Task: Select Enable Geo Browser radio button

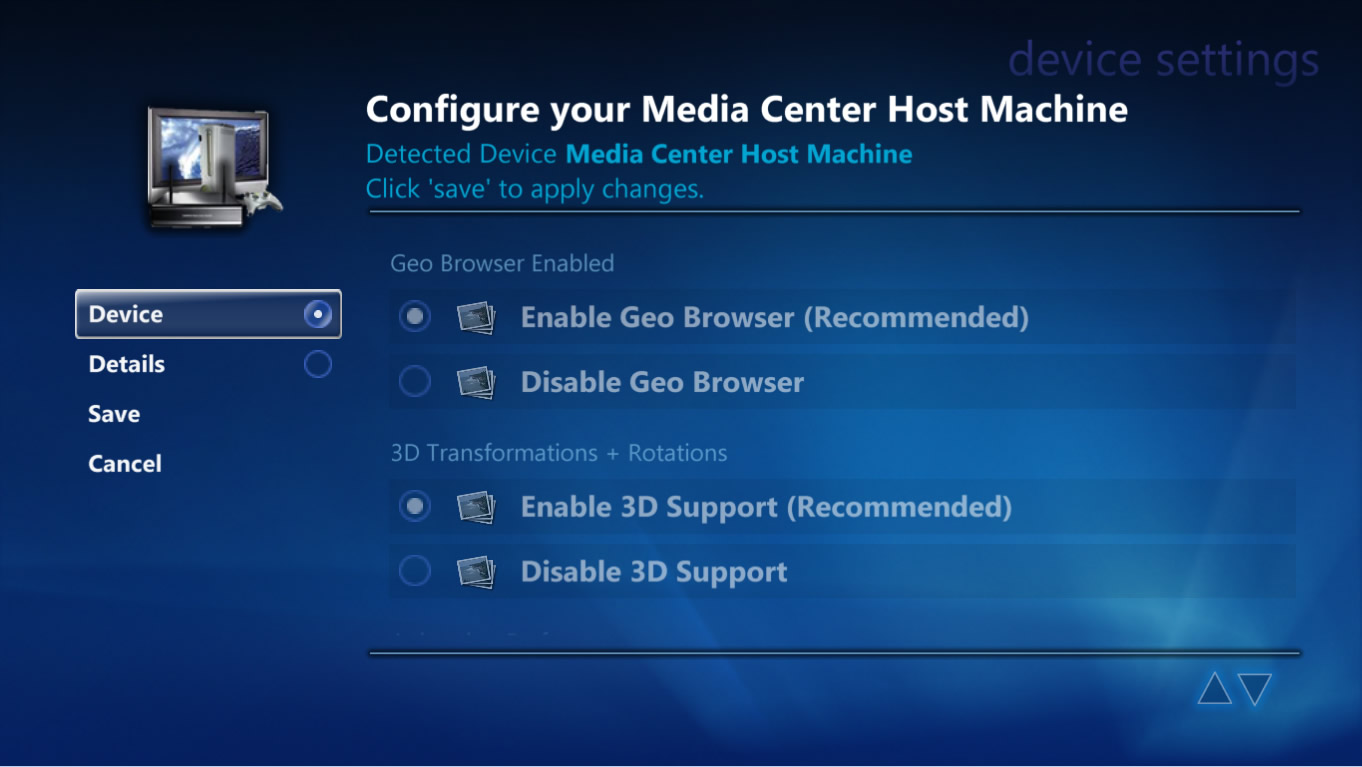Action: (415, 317)
